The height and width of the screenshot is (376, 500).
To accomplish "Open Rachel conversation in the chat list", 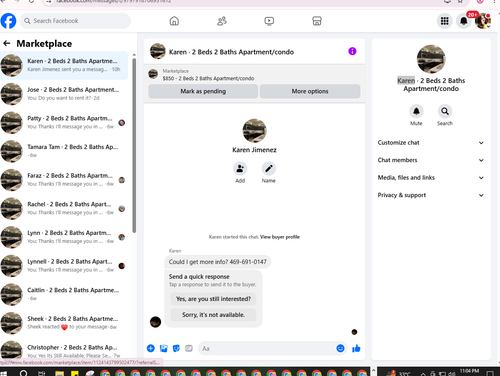I will pos(64,209).
